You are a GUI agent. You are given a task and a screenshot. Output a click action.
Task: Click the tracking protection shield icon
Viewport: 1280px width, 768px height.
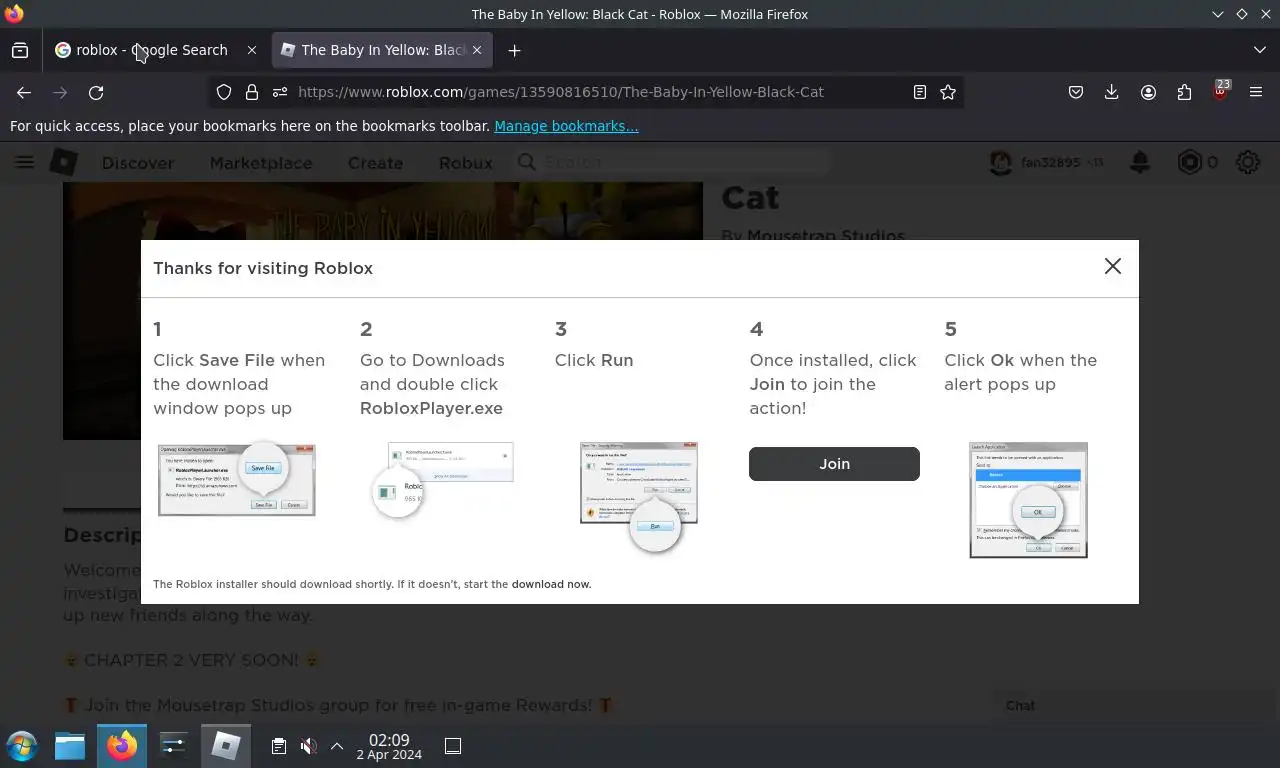point(224,92)
